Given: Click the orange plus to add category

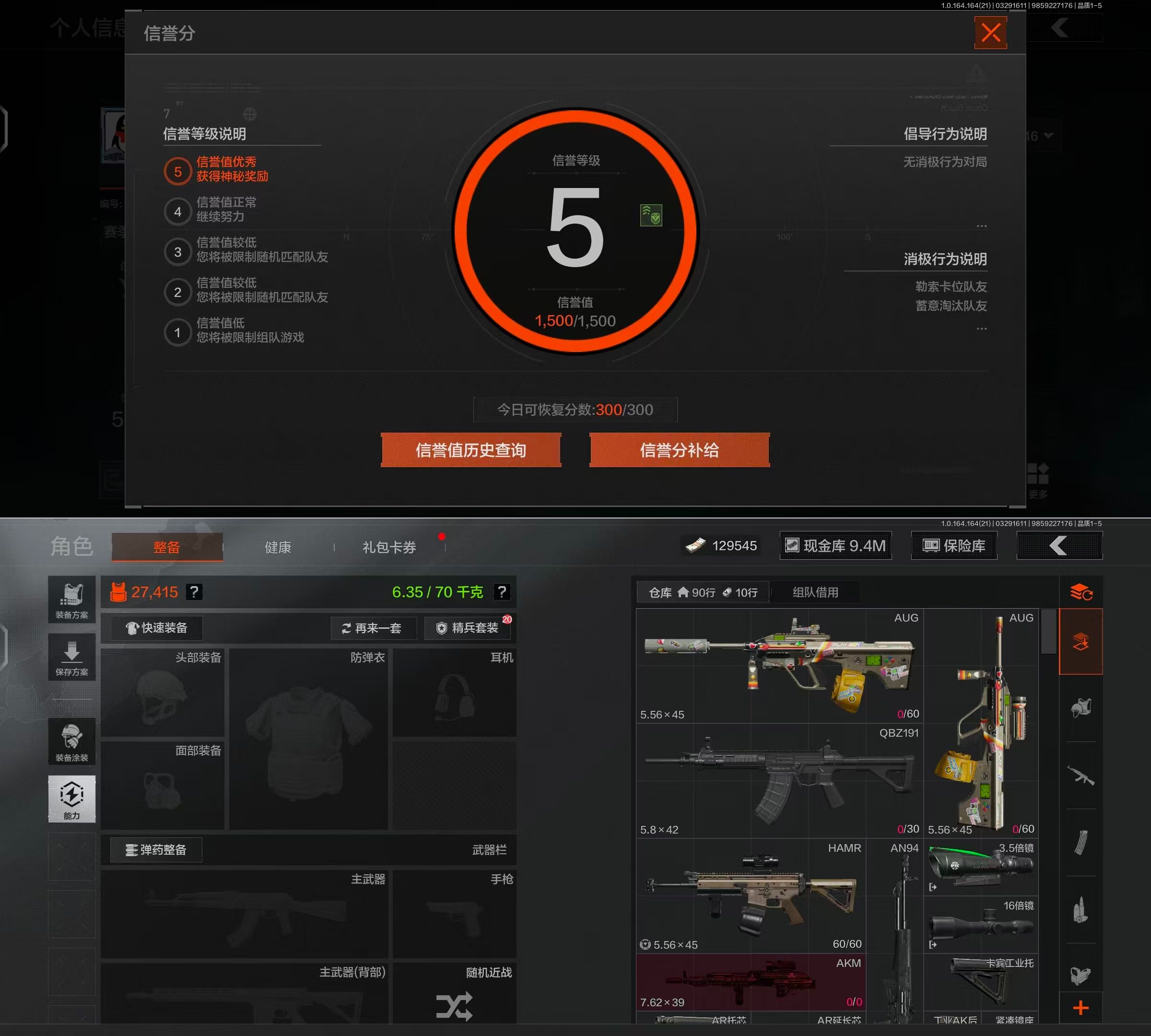Looking at the screenshot, I should [1081, 1008].
